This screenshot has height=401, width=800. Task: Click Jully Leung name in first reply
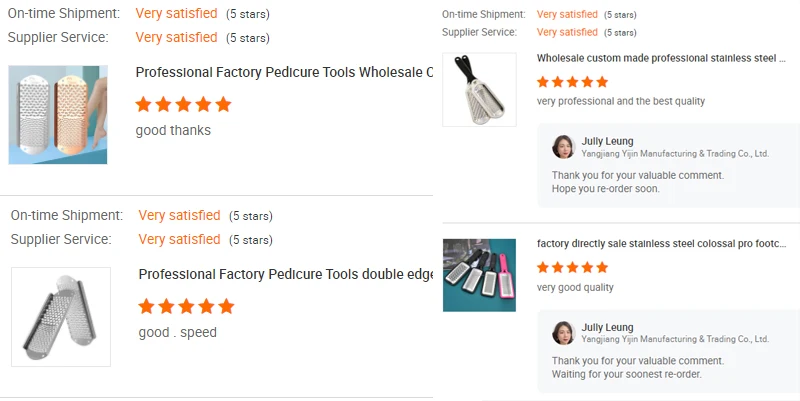pos(606,141)
